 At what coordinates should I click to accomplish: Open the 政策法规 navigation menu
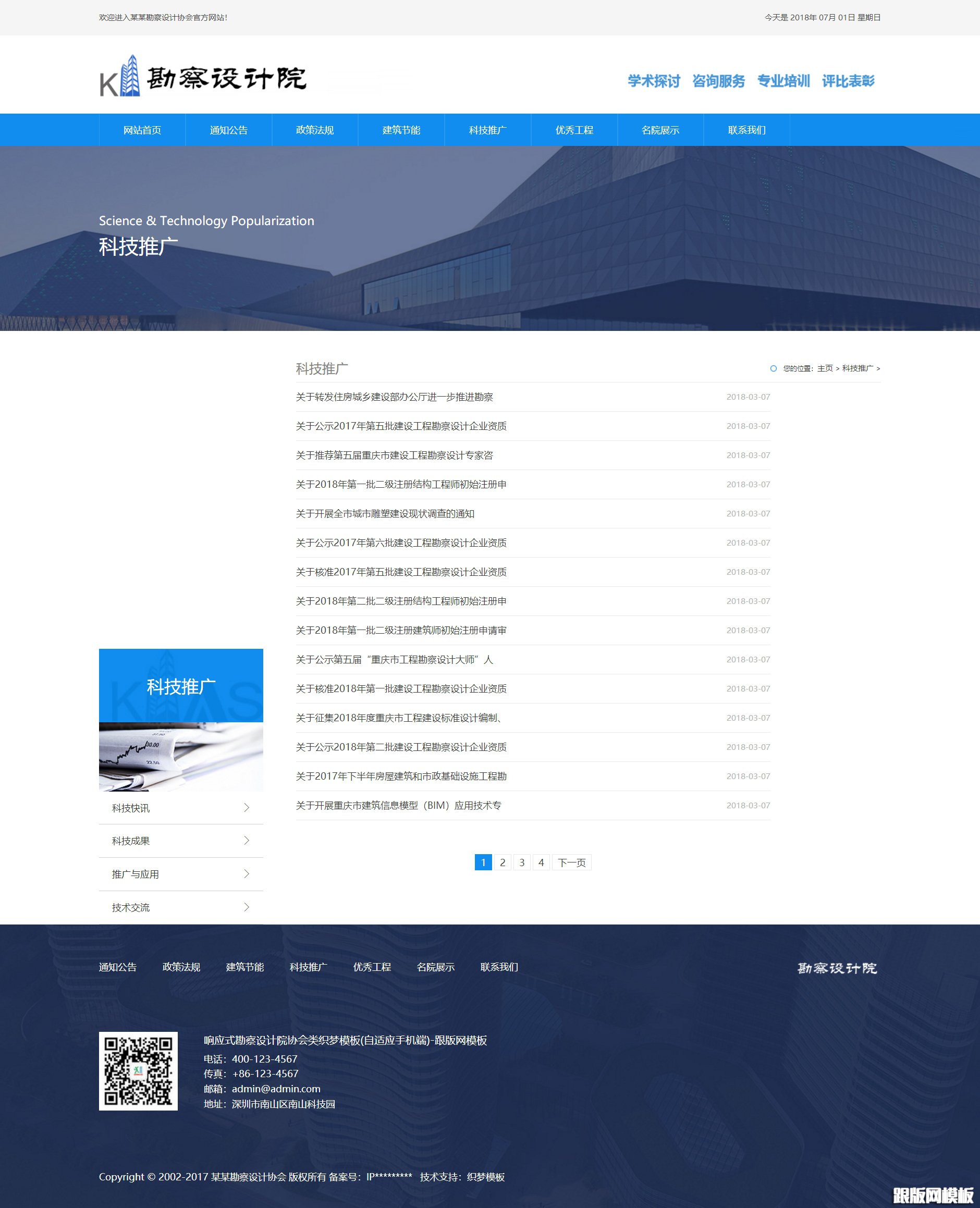[314, 130]
